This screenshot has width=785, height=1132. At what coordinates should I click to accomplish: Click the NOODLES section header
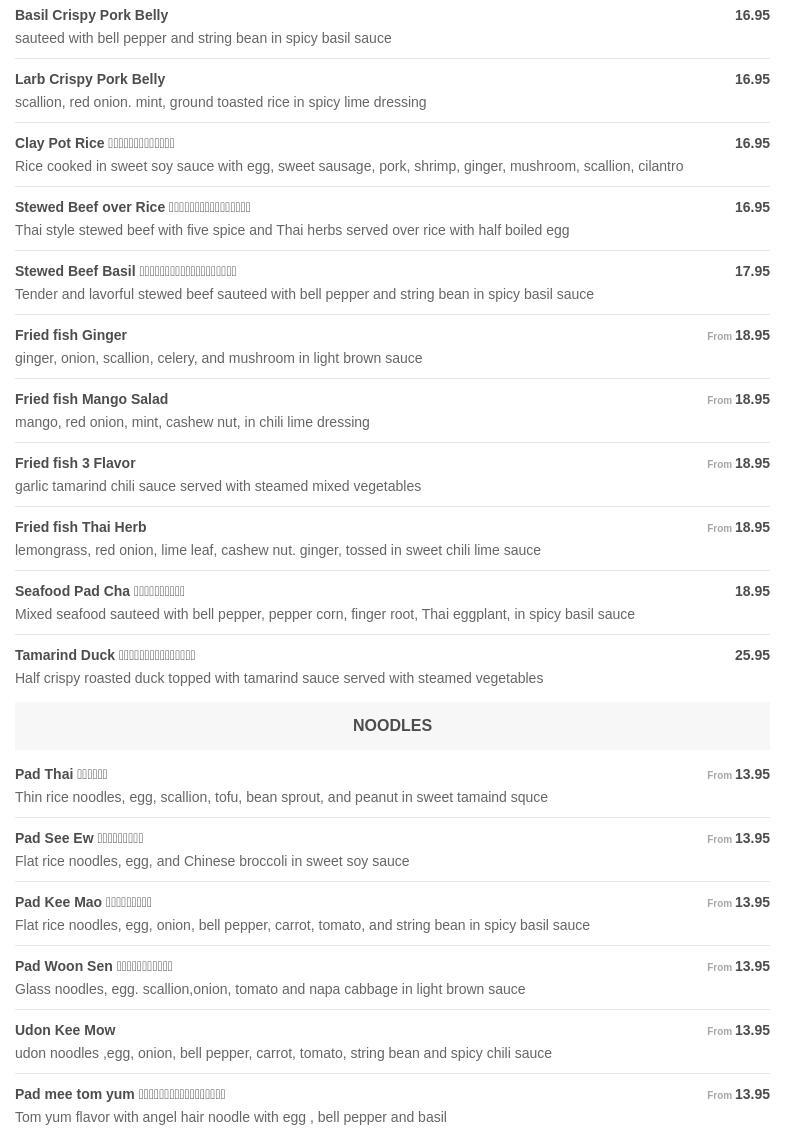(392, 726)
